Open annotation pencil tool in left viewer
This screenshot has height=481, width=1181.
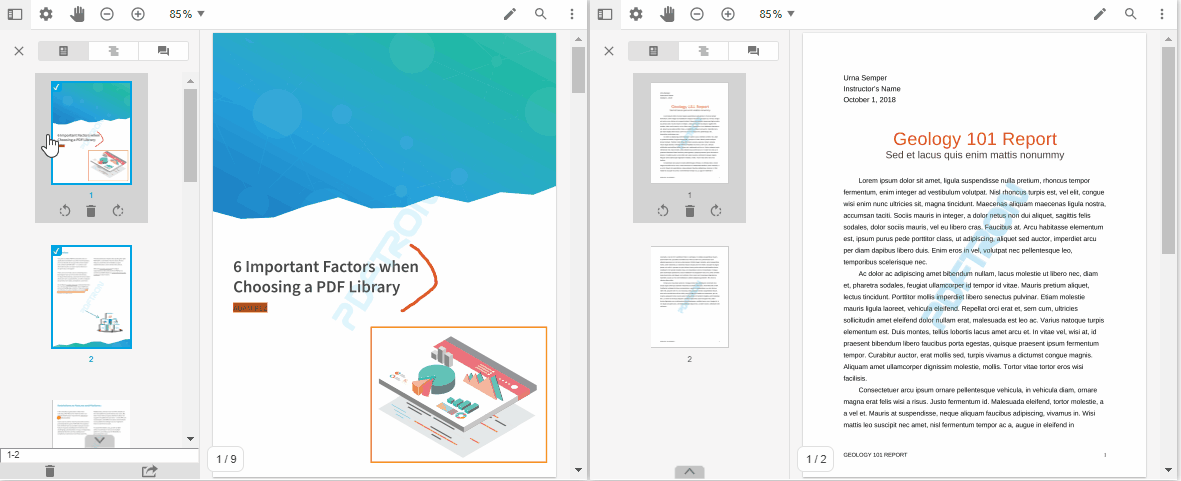[x=510, y=14]
